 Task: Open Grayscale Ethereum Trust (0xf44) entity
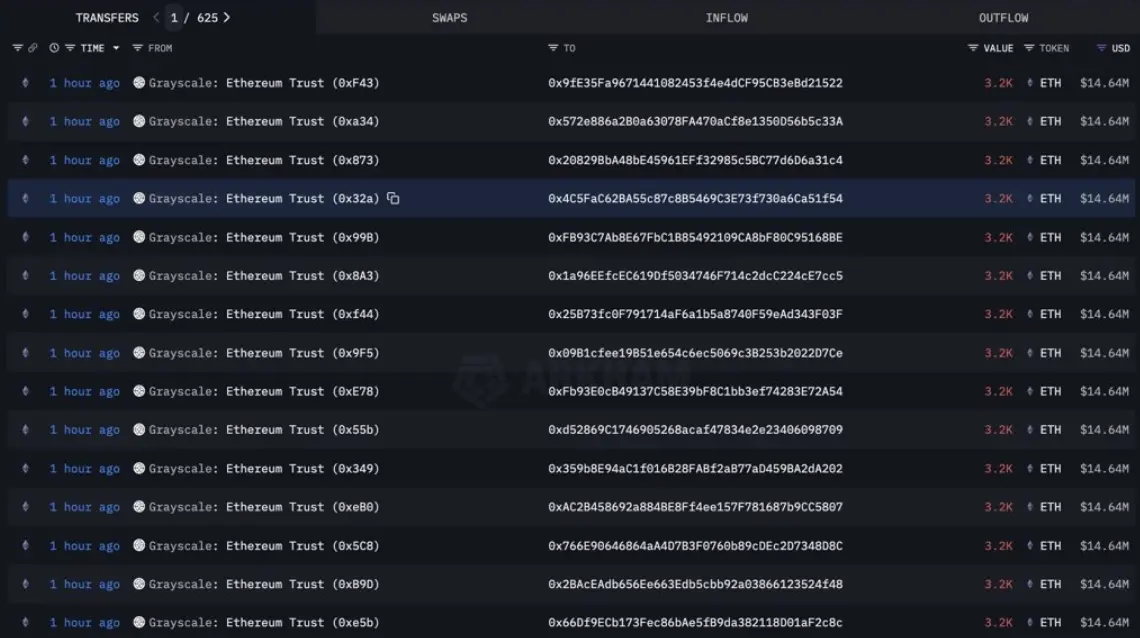pos(264,314)
